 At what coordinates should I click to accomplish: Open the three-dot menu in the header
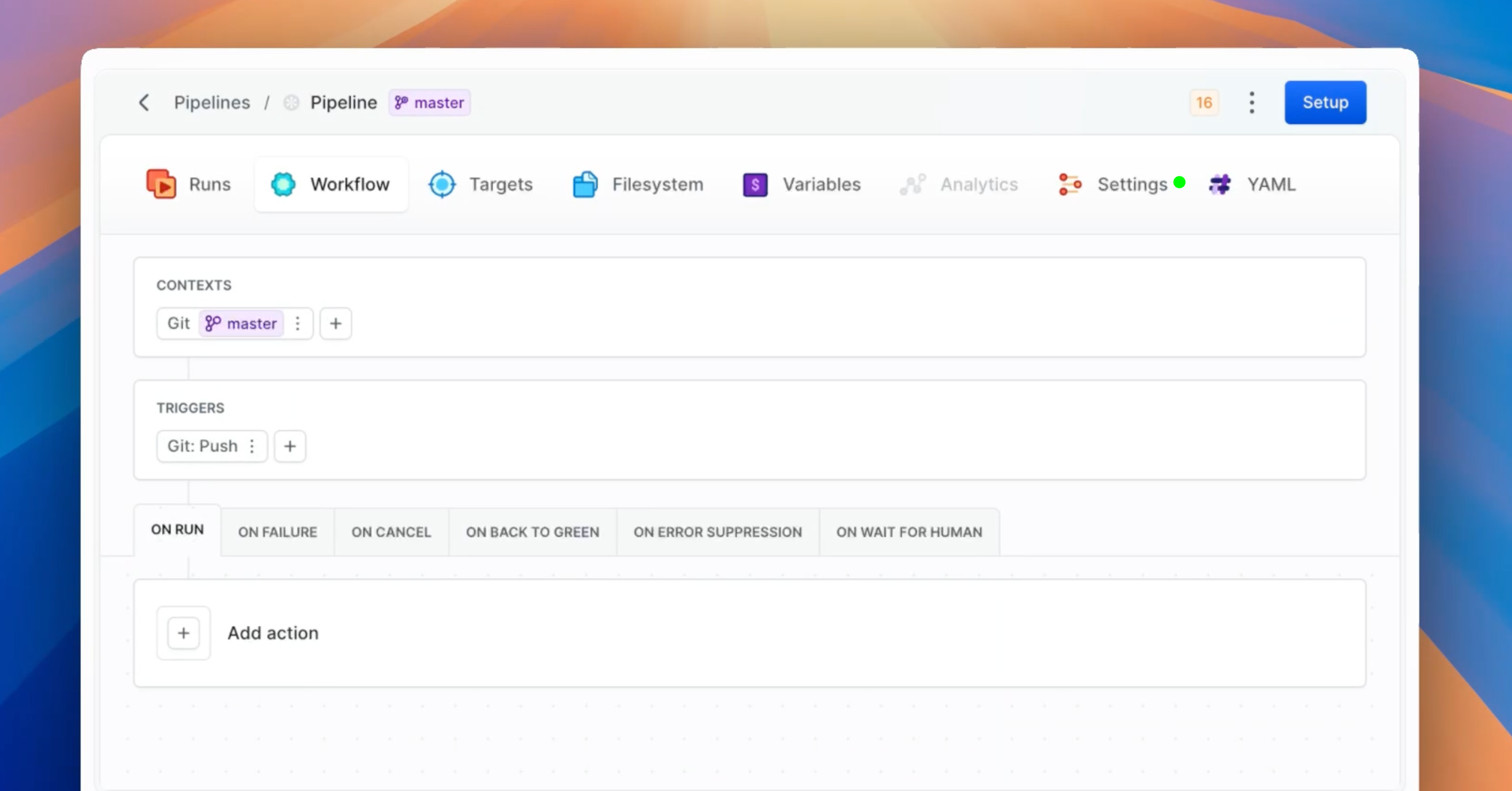tap(1251, 102)
